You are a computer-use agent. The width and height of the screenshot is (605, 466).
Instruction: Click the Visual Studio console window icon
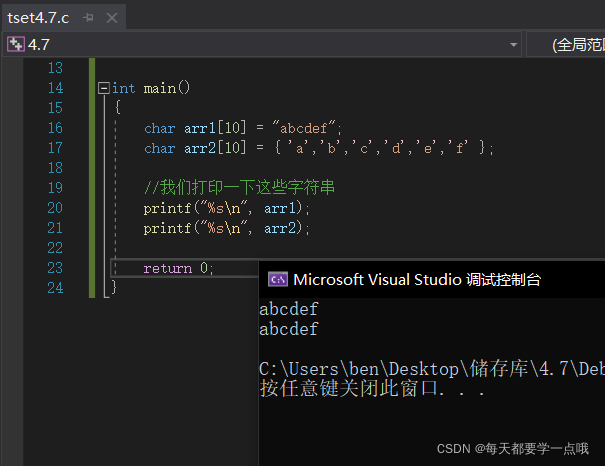278,279
